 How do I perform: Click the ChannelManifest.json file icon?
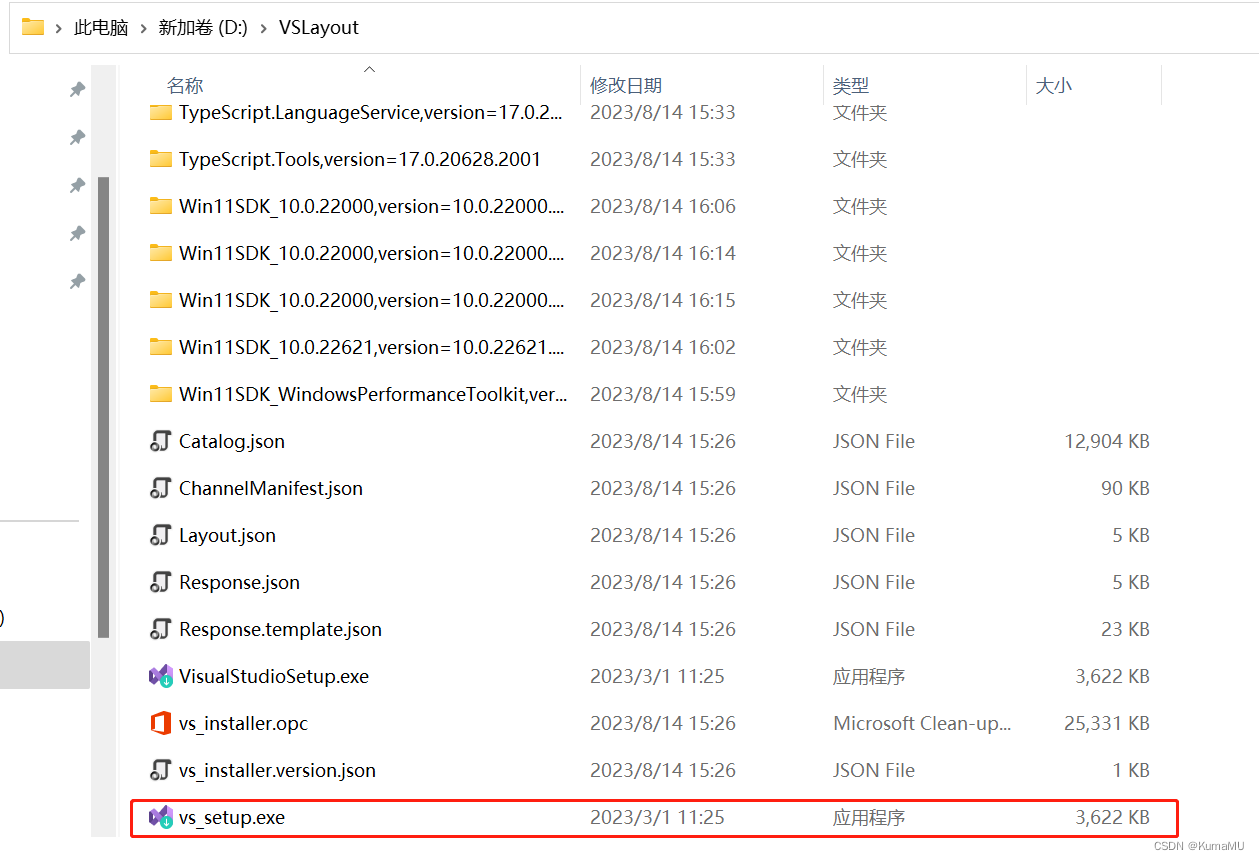coord(160,488)
